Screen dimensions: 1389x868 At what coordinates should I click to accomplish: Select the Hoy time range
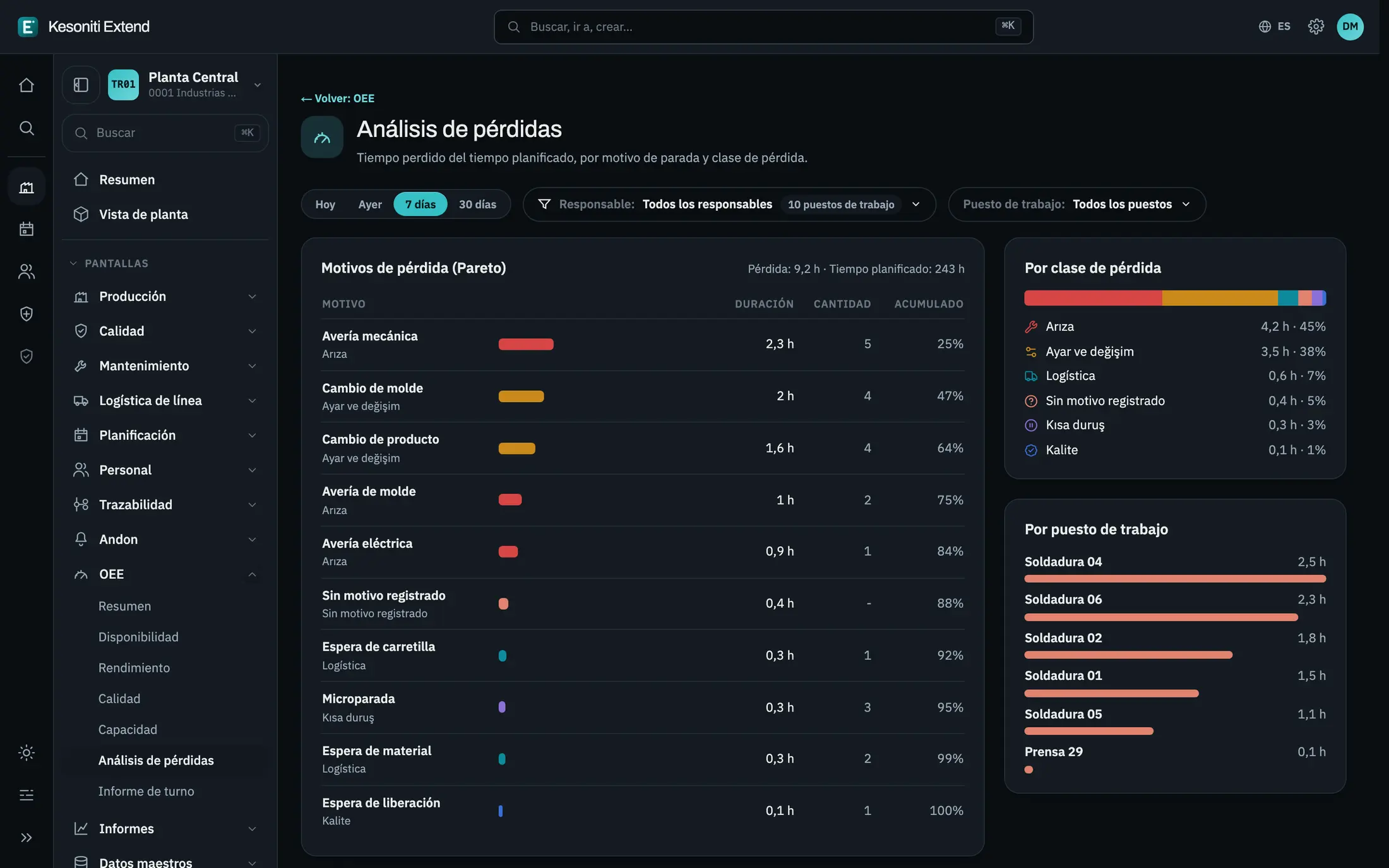(325, 205)
